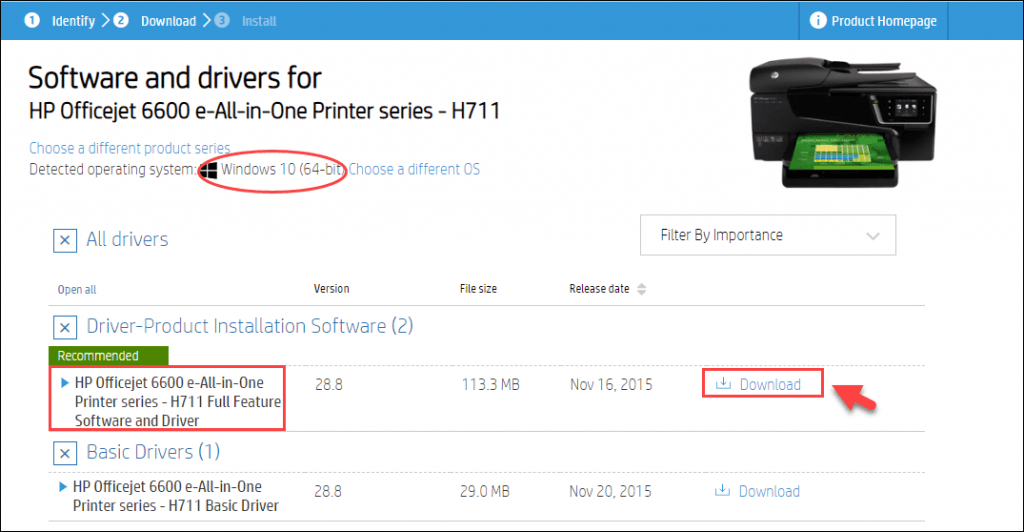Click the 113.3 MB file size value
Screen dimensions: 1024x532
pos(490,384)
